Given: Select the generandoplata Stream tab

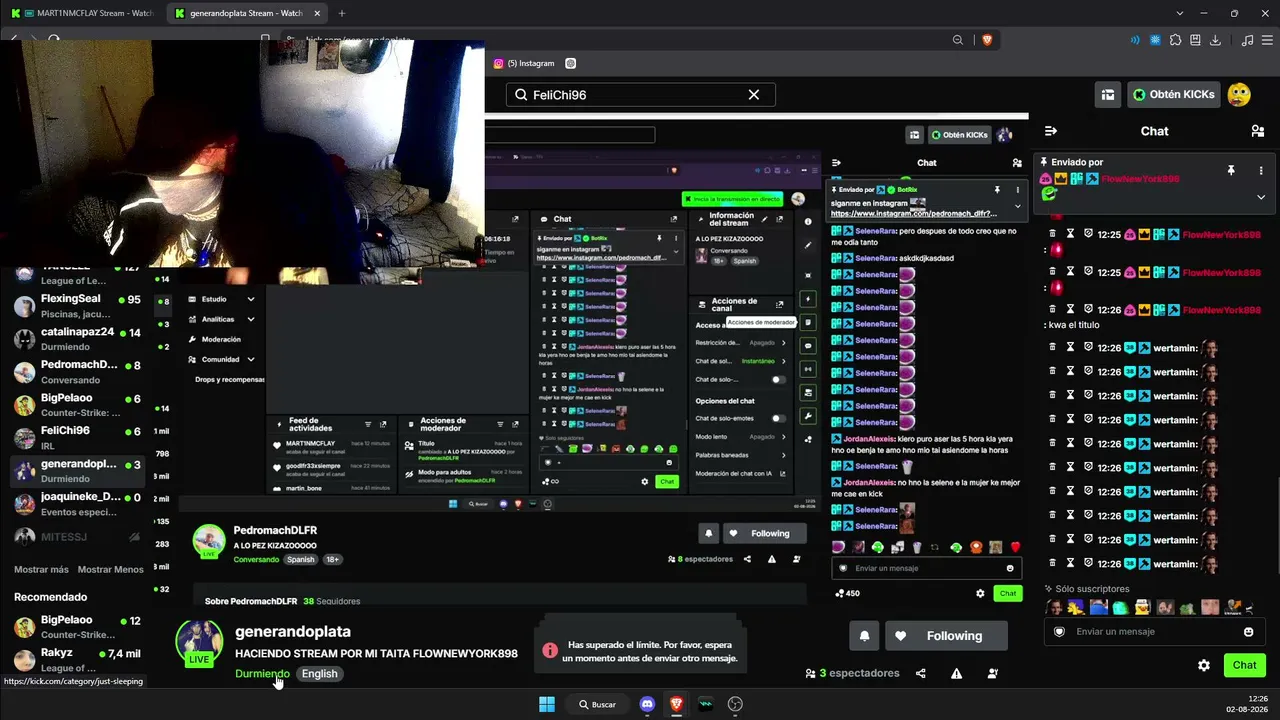Looking at the screenshot, I should click(247, 13).
